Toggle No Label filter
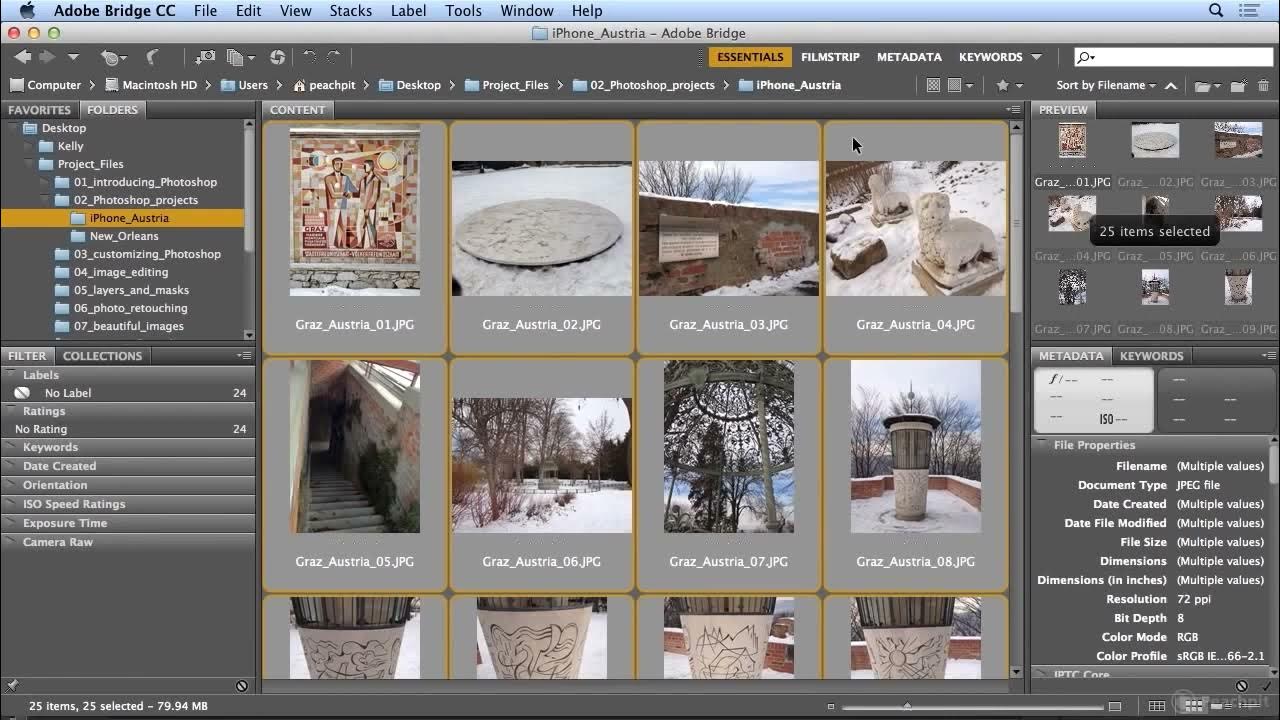The width and height of the screenshot is (1280, 720). pyautogui.click(x=128, y=393)
